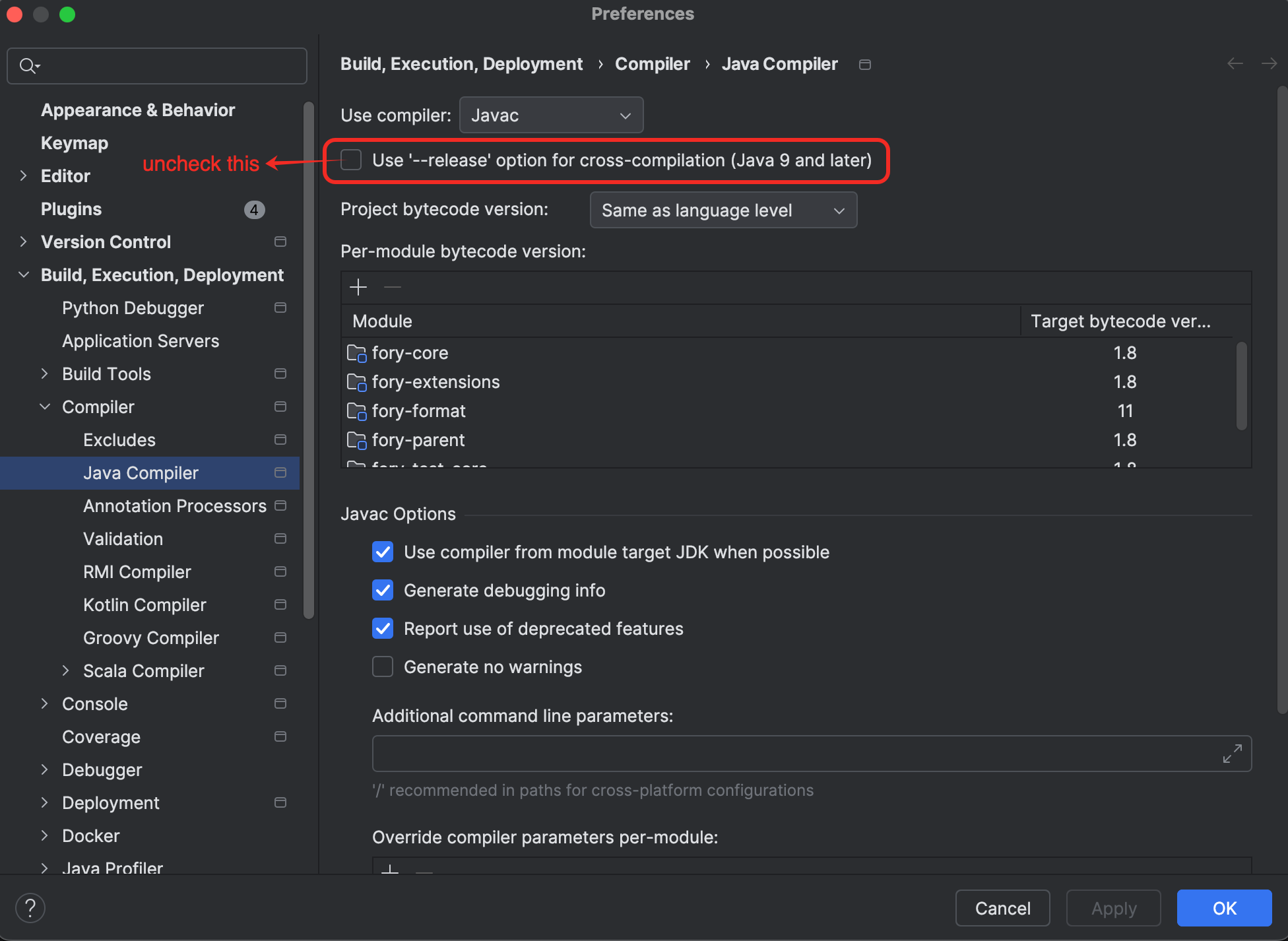Image resolution: width=1288 pixels, height=941 pixels.
Task: Open Project bytecode version dropdown
Action: pos(723,211)
